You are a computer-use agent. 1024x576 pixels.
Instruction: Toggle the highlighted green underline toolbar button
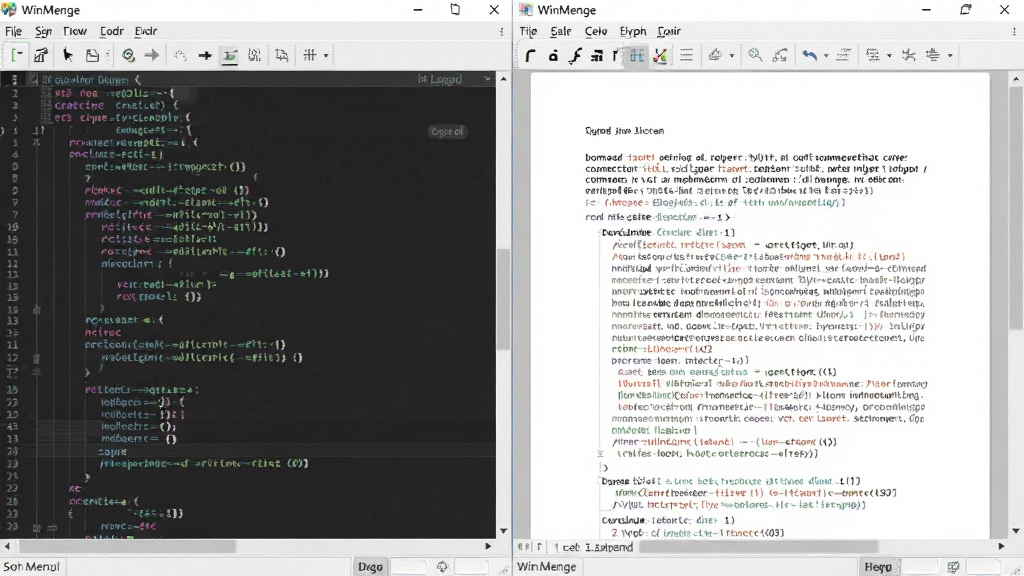pyautogui.click(x=230, y=56)
